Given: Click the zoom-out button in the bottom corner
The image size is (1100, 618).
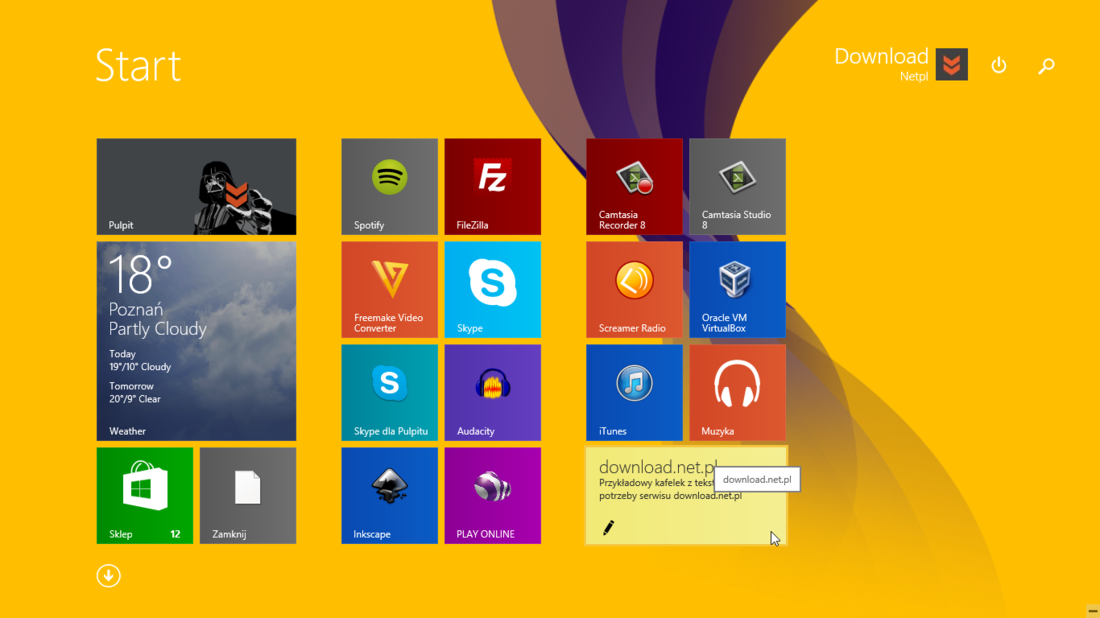Looking at the screenshot, I should (1092, 611).
